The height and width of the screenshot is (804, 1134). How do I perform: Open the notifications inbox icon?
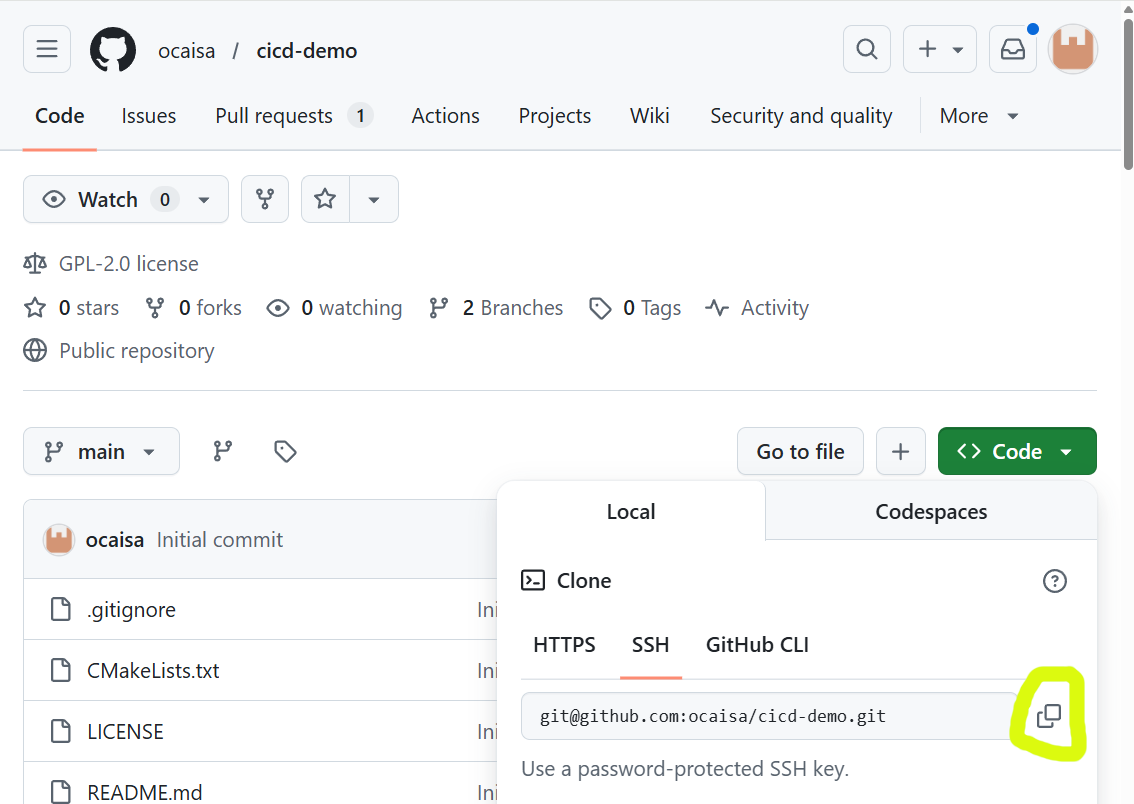pos(1012,49)
